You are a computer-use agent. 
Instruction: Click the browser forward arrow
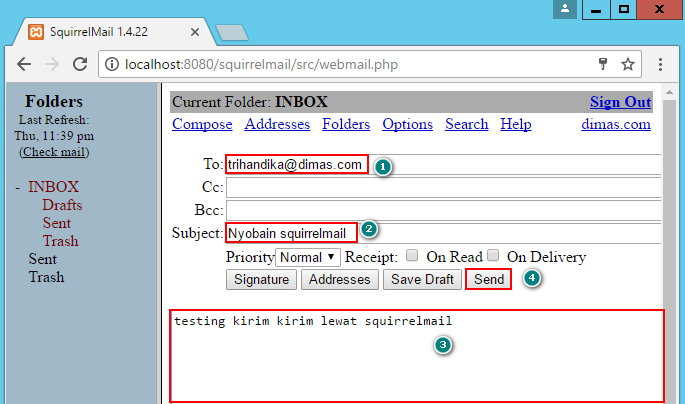(x=52, y=64)
